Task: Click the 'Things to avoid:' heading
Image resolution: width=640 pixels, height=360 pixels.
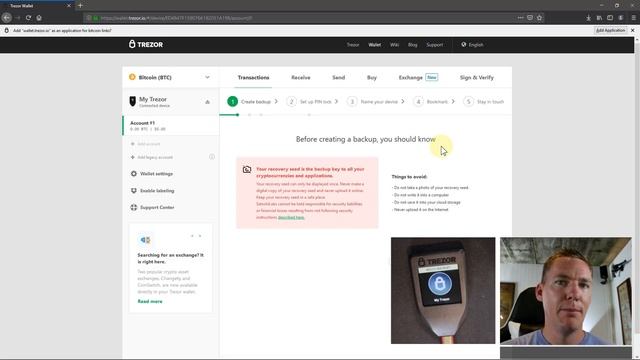Action: click(409, 177)
